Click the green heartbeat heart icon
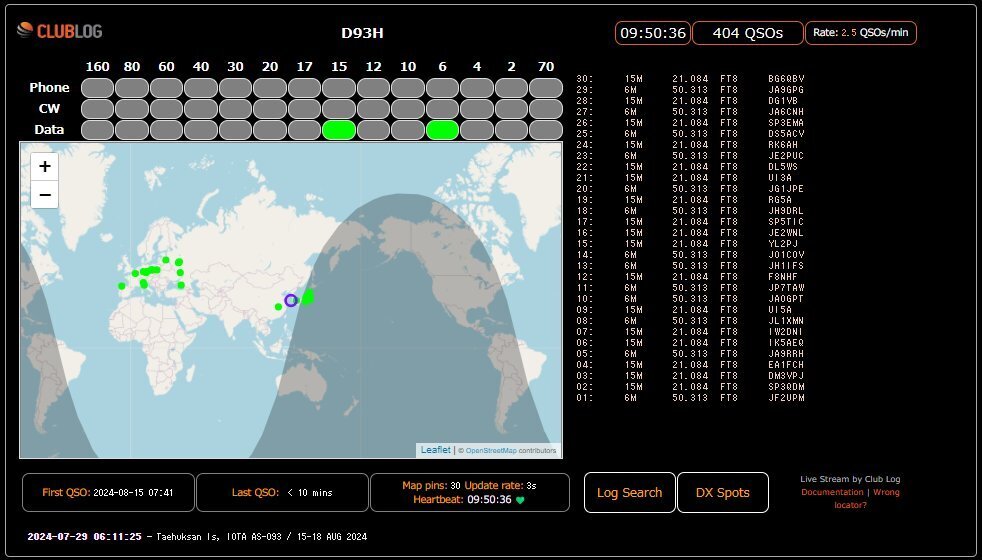 [520, 500]
